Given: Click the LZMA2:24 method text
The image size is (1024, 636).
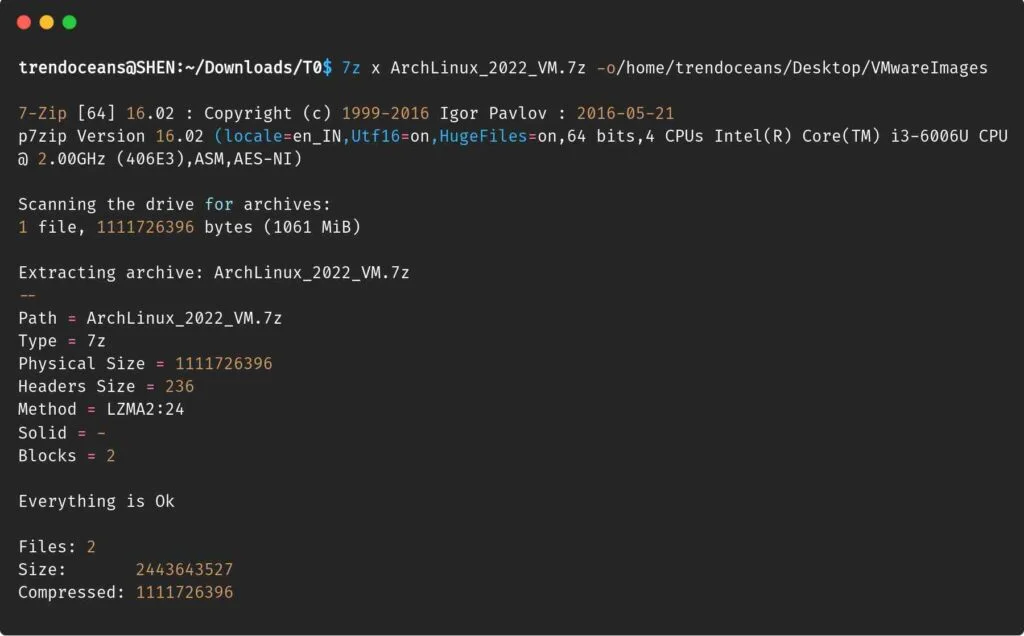Looking at the screenshot, I should point(145,409).
